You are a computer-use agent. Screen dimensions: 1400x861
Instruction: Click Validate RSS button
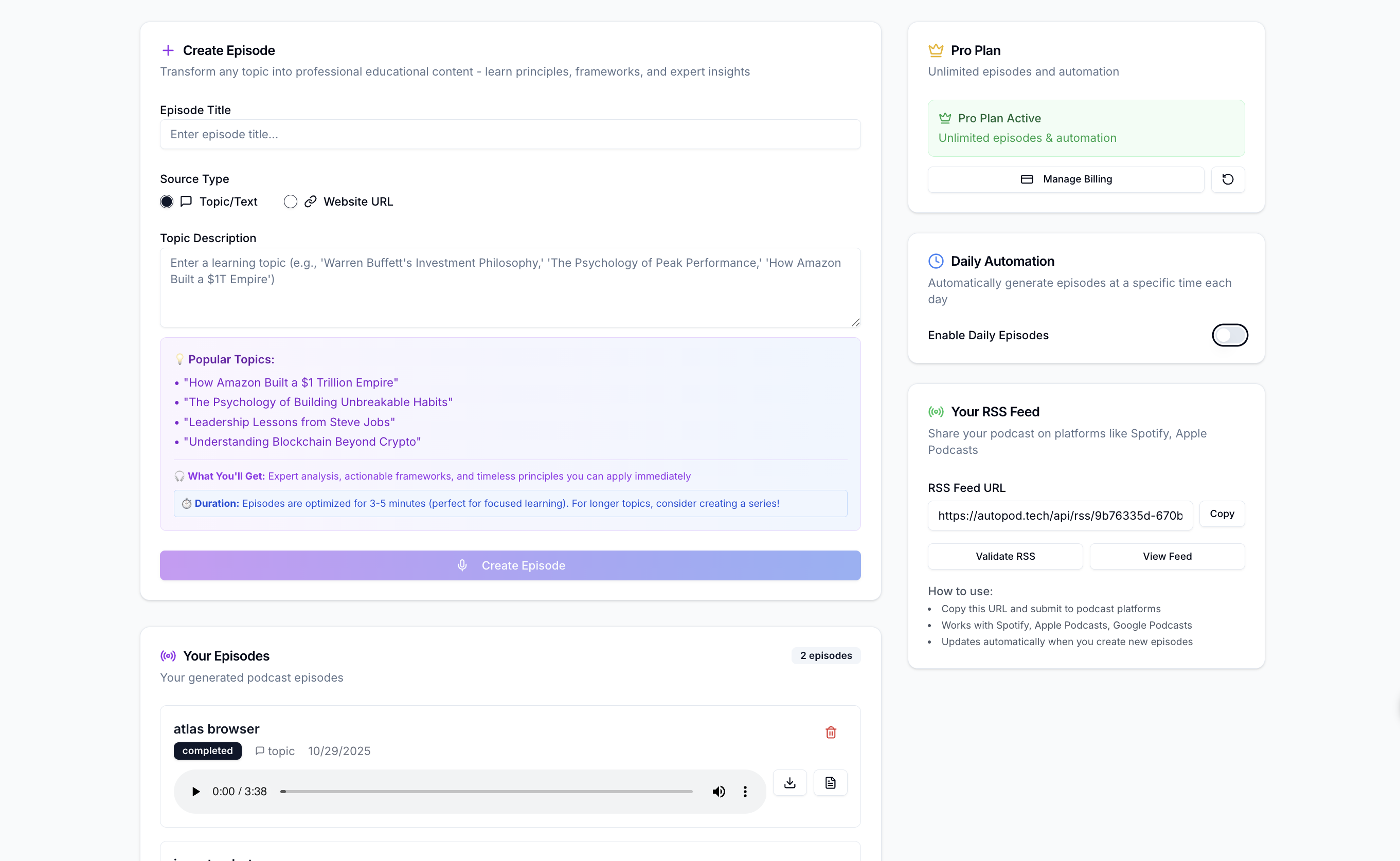click(1004, 556)
